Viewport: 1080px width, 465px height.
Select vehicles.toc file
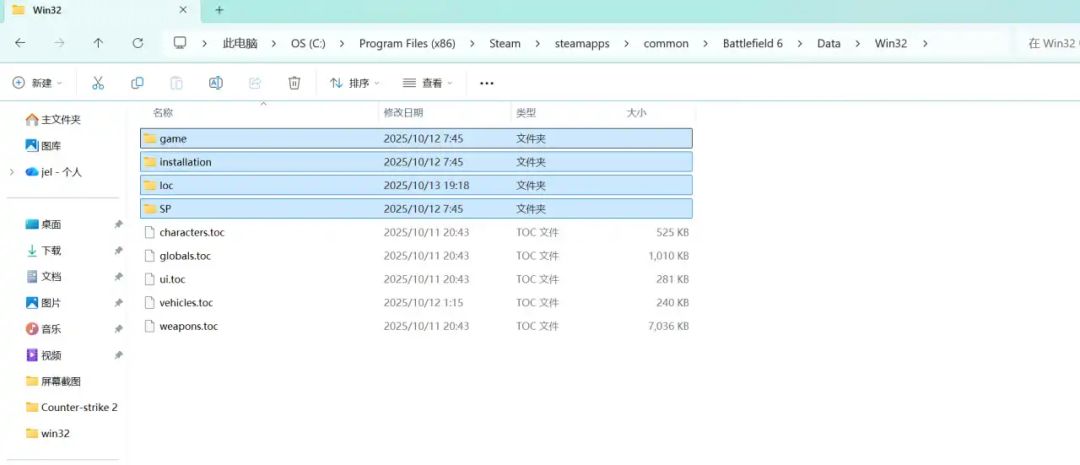coord(416,302)
